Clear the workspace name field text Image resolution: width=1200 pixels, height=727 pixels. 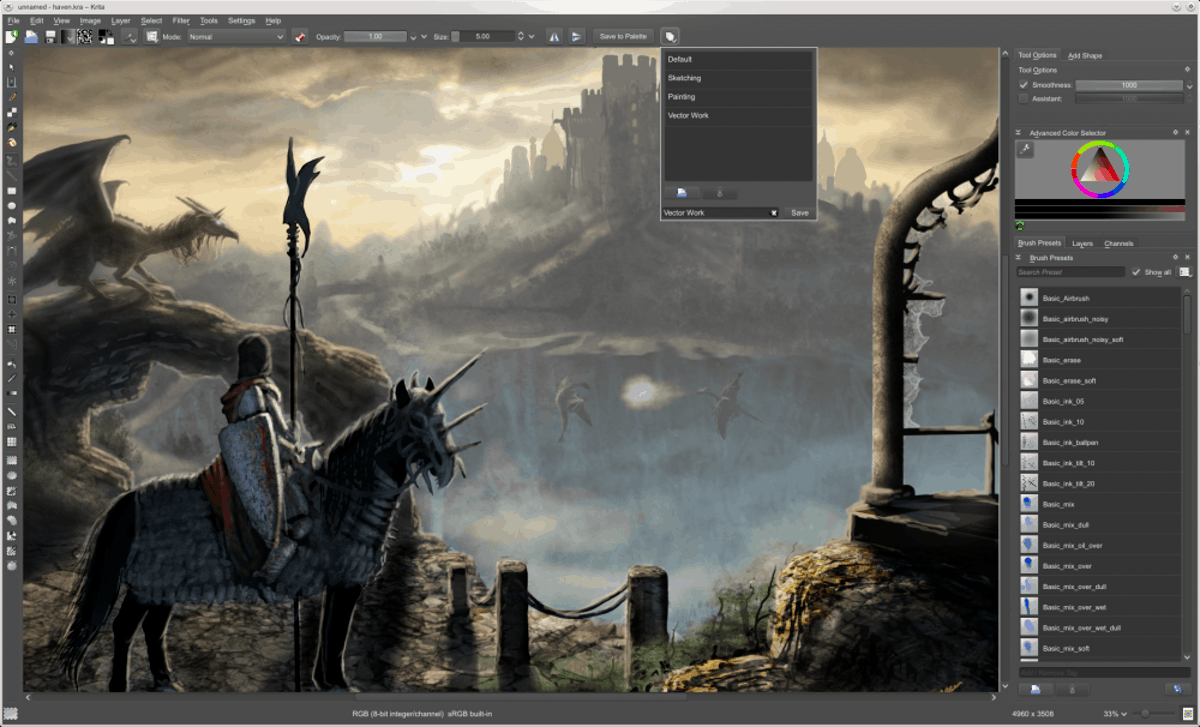pyautogui.click(x=773, y=212)
